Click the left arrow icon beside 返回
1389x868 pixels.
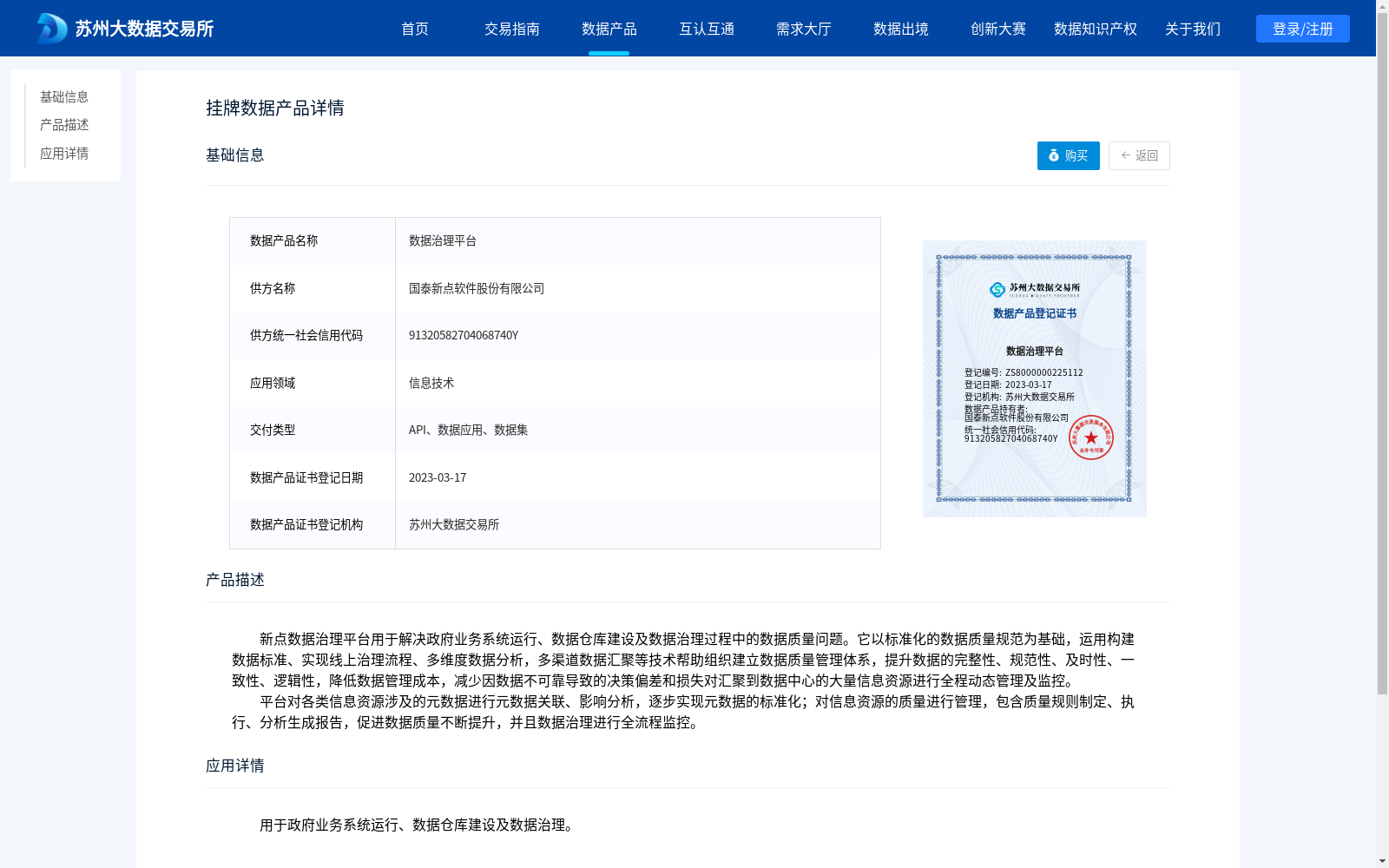(1124, 155)
